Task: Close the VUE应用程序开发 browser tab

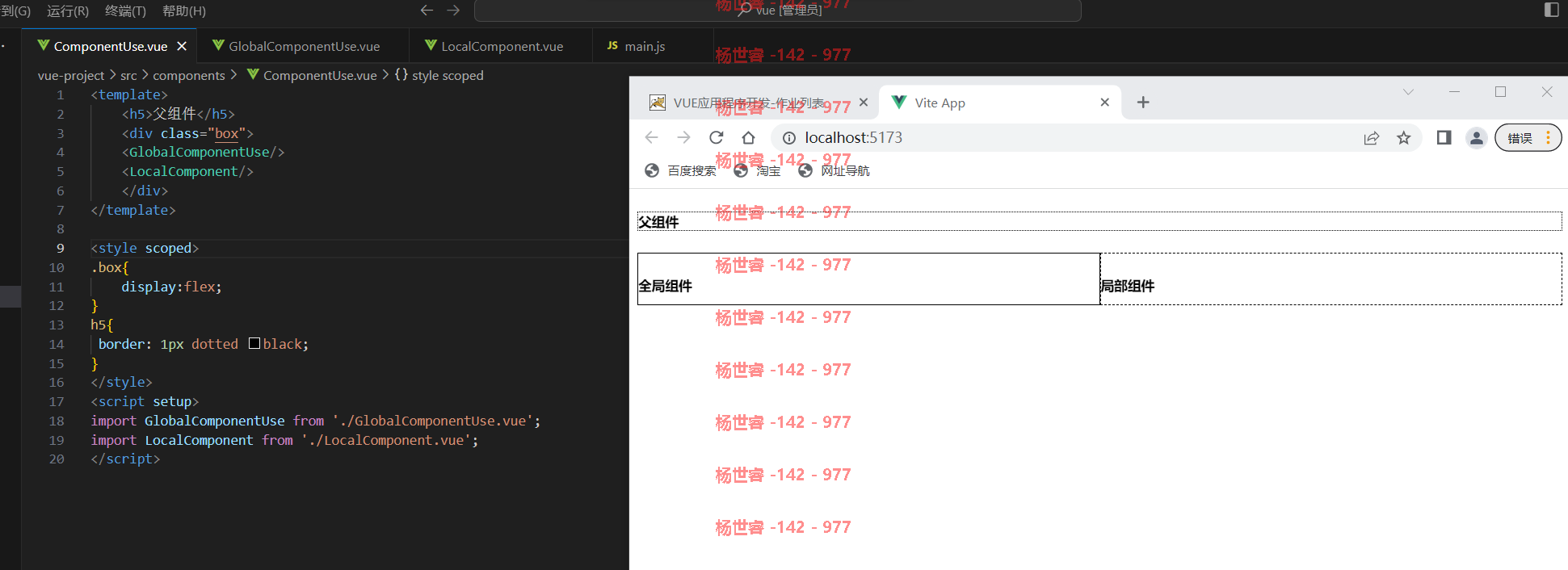Action: coord(864,103)
